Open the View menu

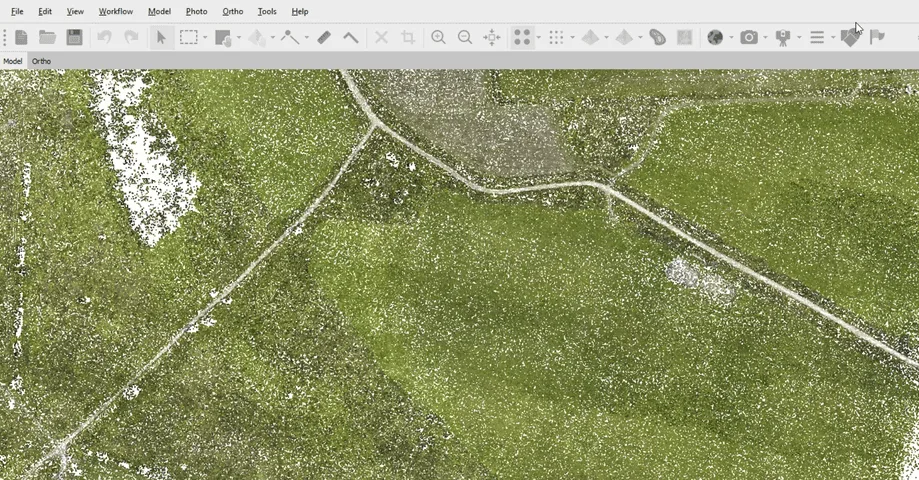coord(75,11)
